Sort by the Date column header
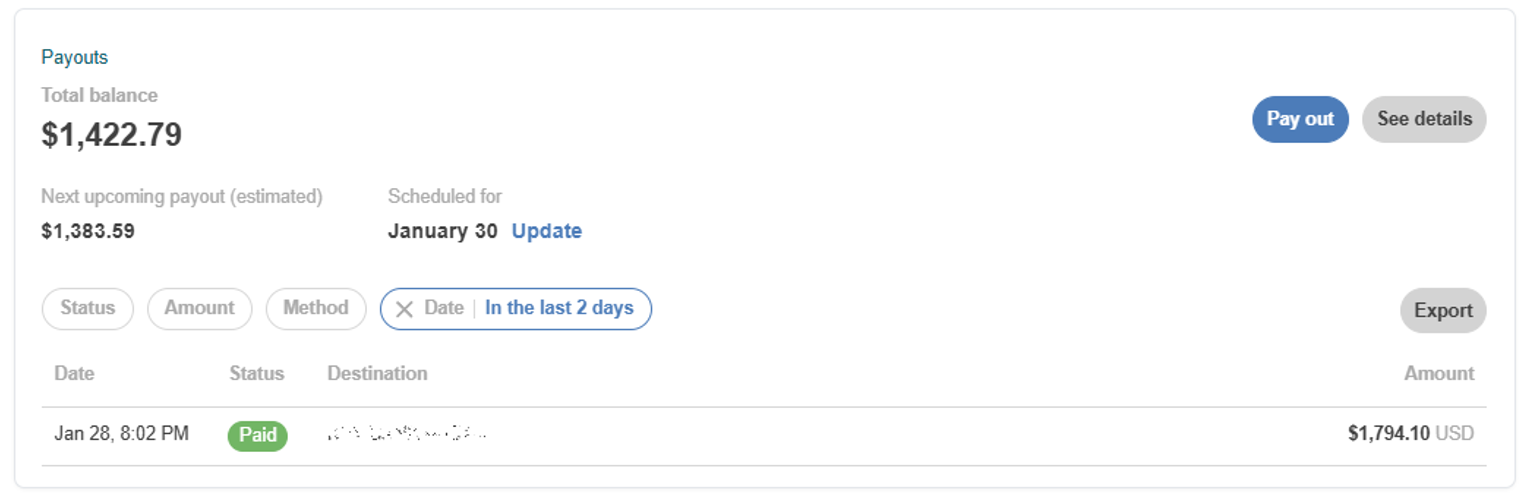Viewport: 1524px width, 496px height. coord(74,373)
